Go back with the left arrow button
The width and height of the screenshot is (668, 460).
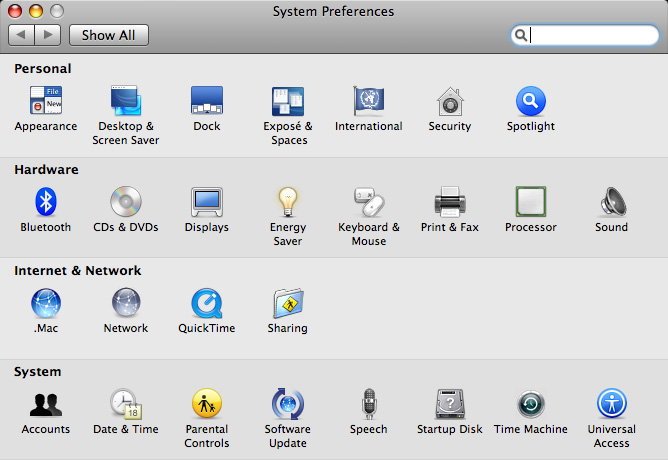click(21, 35)
